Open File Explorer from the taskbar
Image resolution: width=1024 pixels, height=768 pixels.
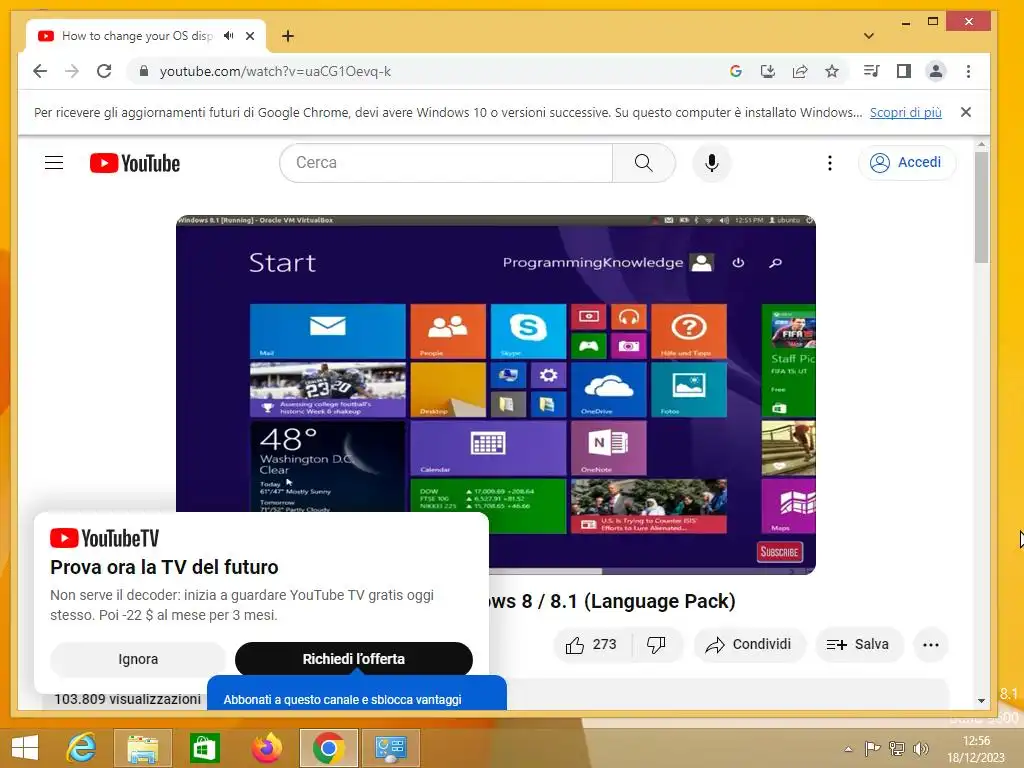(x=142, y=748)
